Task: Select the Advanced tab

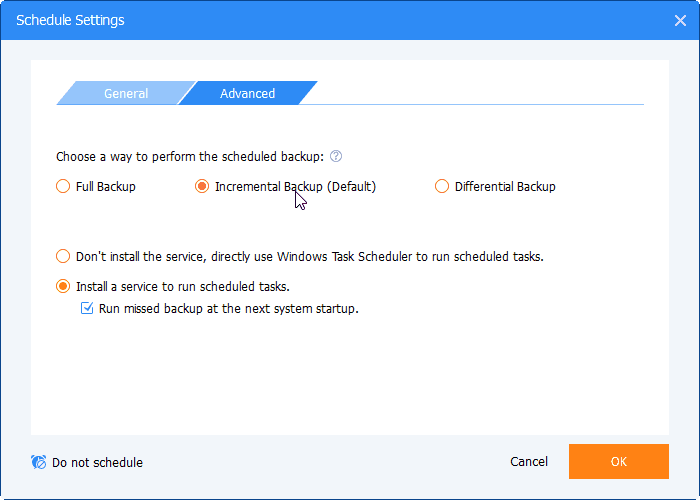Action: tap(248, 94)
